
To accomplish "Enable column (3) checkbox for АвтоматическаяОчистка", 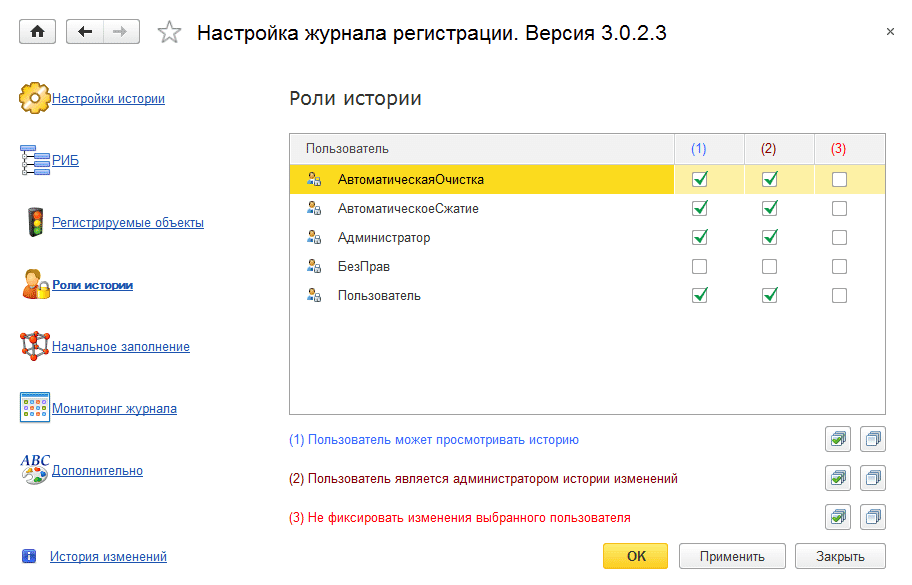I will point(839,180).
